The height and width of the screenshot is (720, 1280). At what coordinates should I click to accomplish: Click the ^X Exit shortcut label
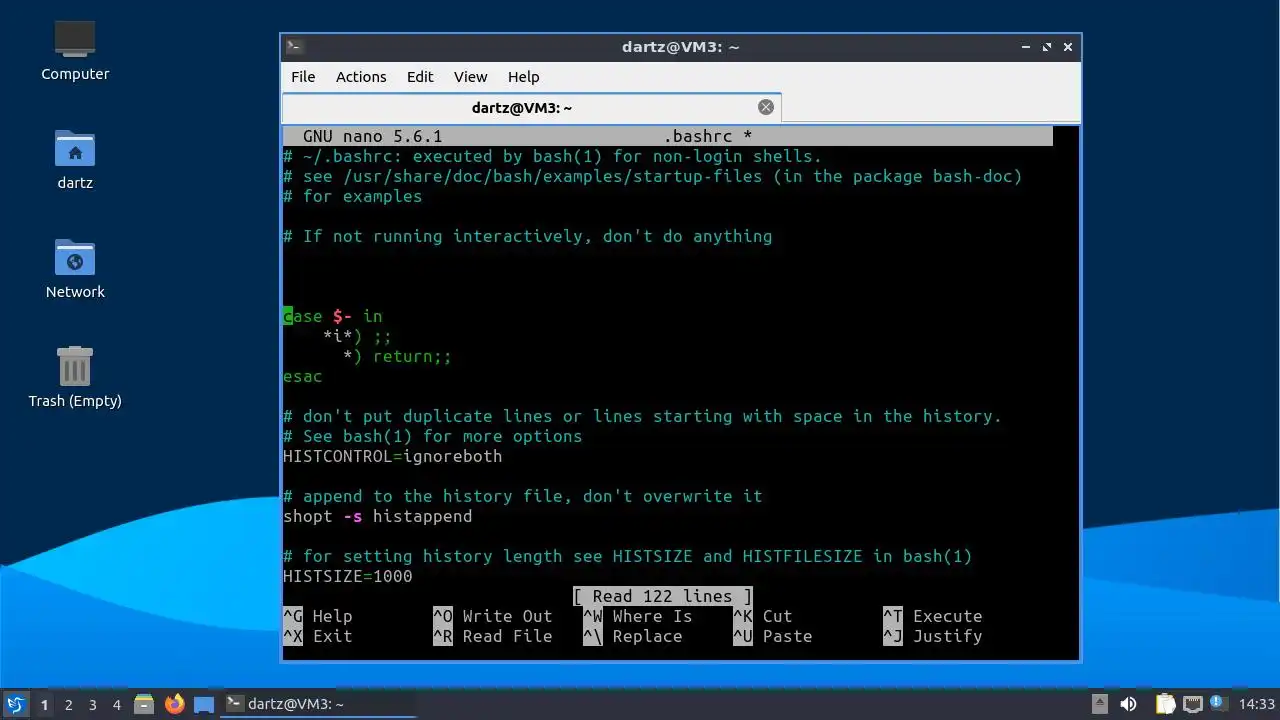[318, 636]
